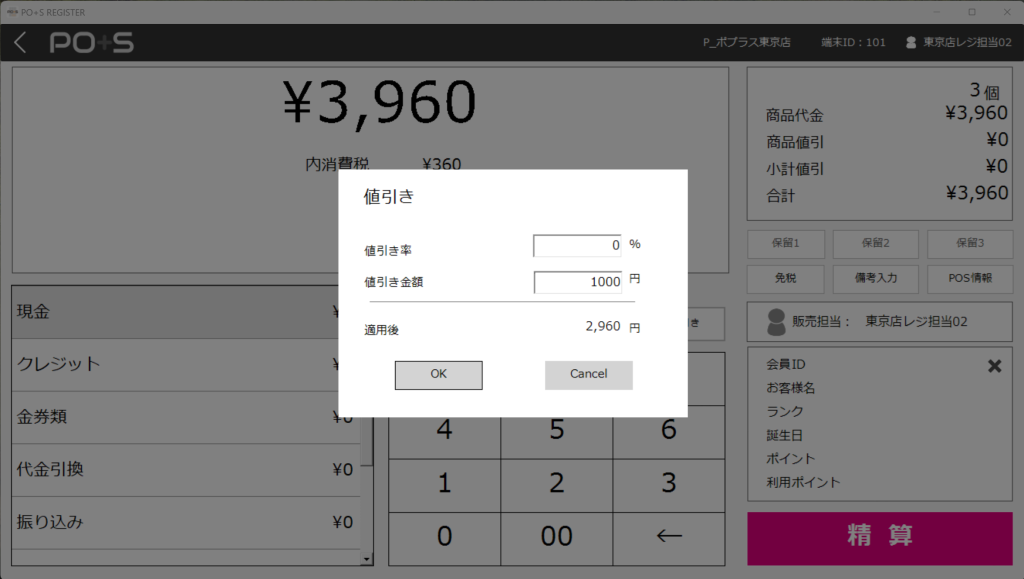Click OK in the discount dialog

[x=438, y=374]
